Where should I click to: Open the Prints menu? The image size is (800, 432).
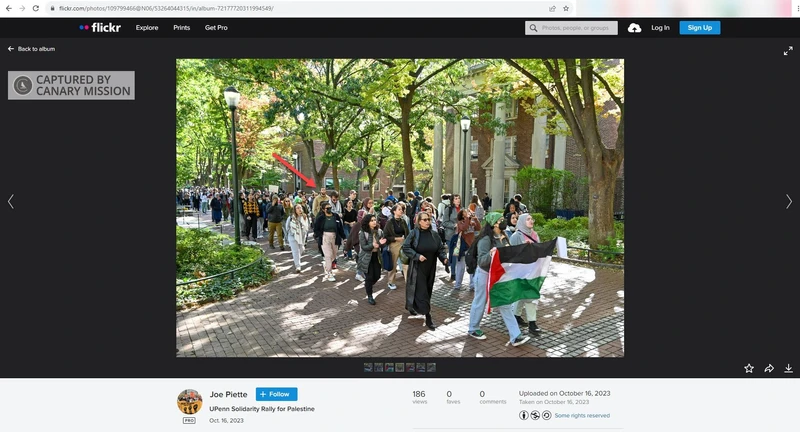(181, 28)
